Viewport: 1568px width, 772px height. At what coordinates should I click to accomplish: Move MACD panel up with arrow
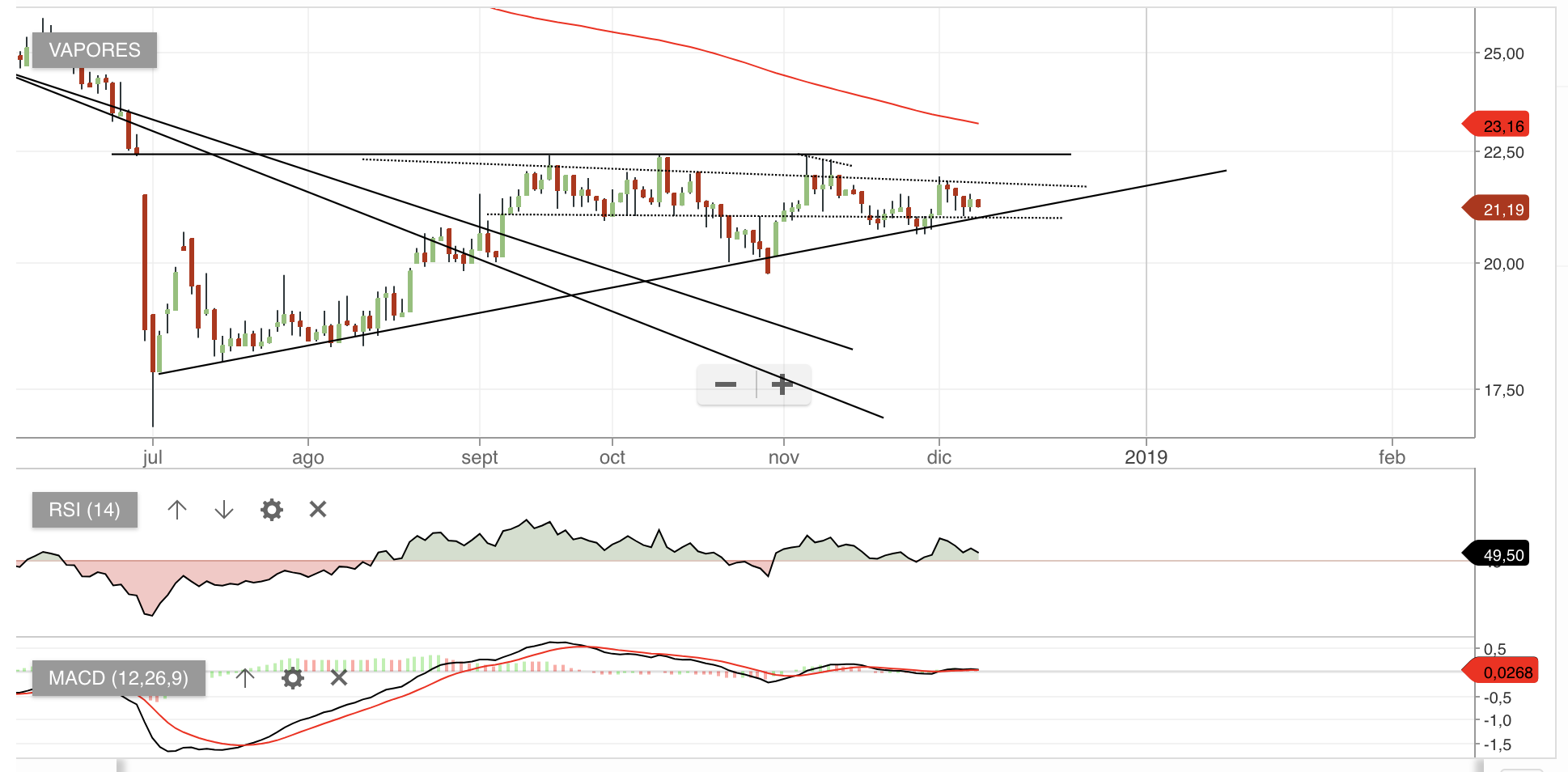click(x=245, y=677)
